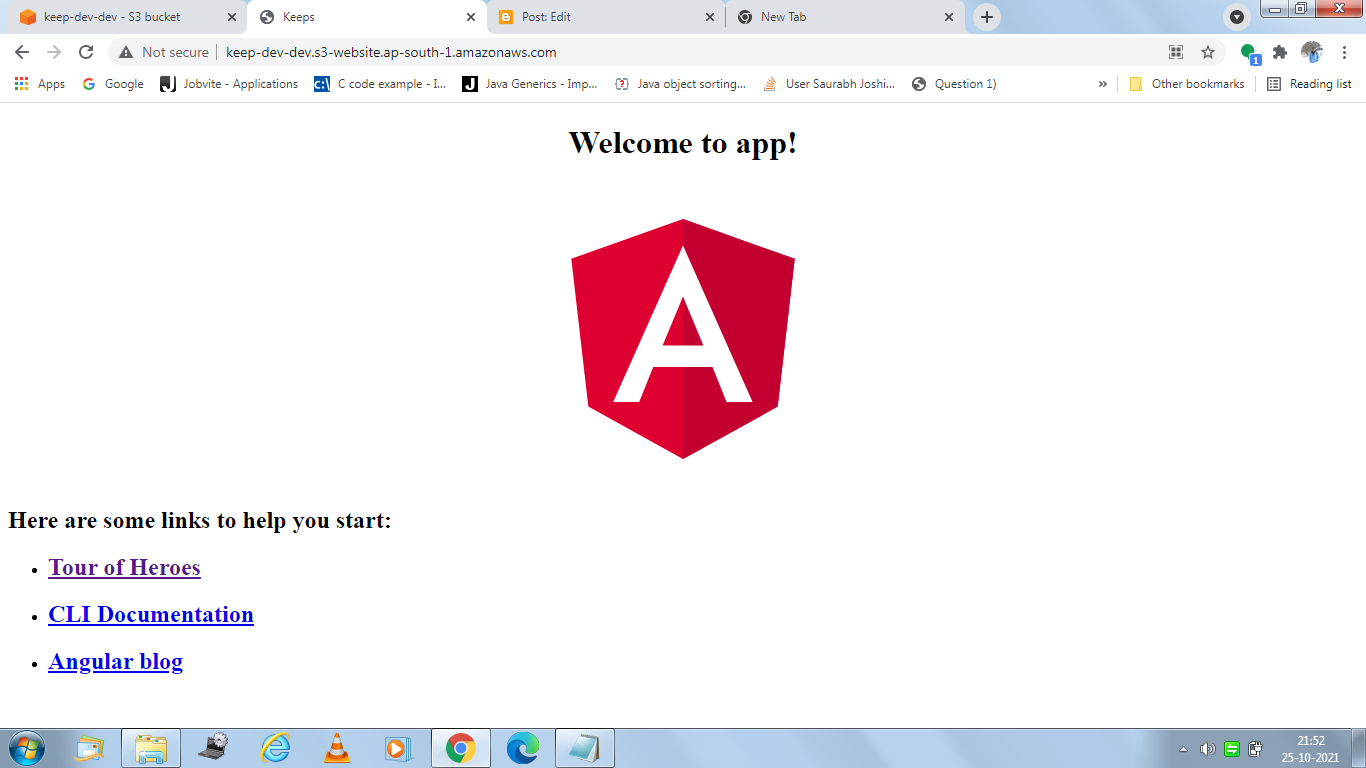Open the Google bookmark
This screenshot has height=768, width=1366.
point(112,84)
